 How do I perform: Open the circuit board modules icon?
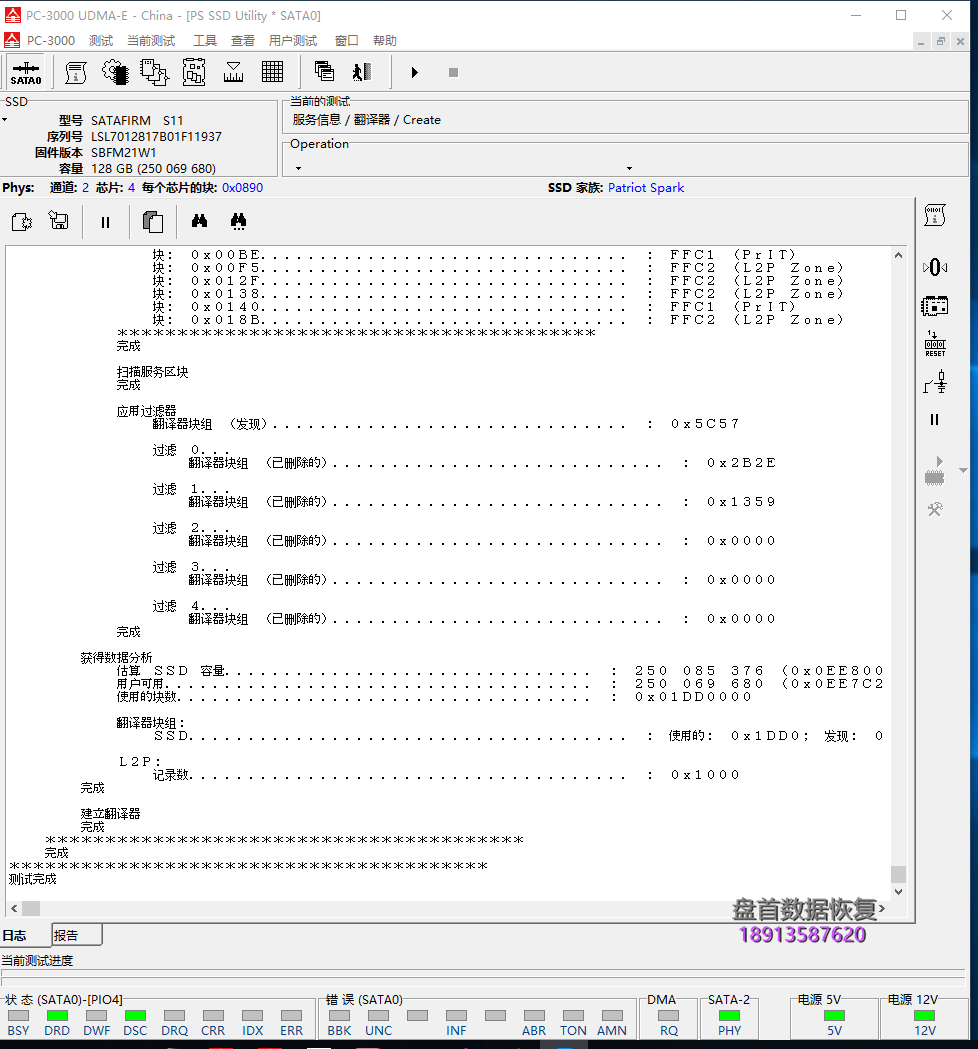(x=194, y=72)
